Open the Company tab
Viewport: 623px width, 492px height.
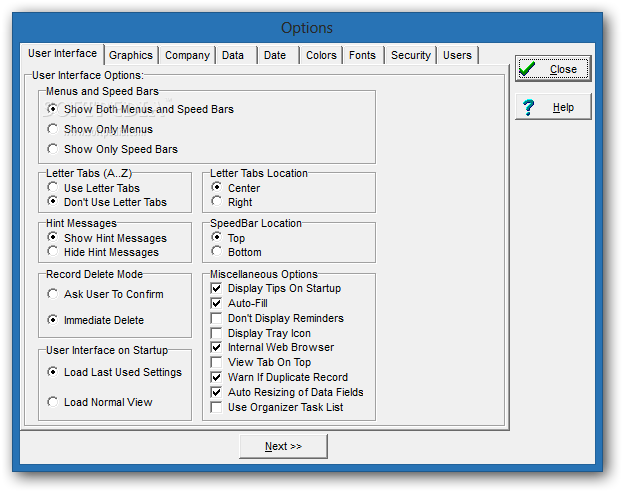[187, 55]
